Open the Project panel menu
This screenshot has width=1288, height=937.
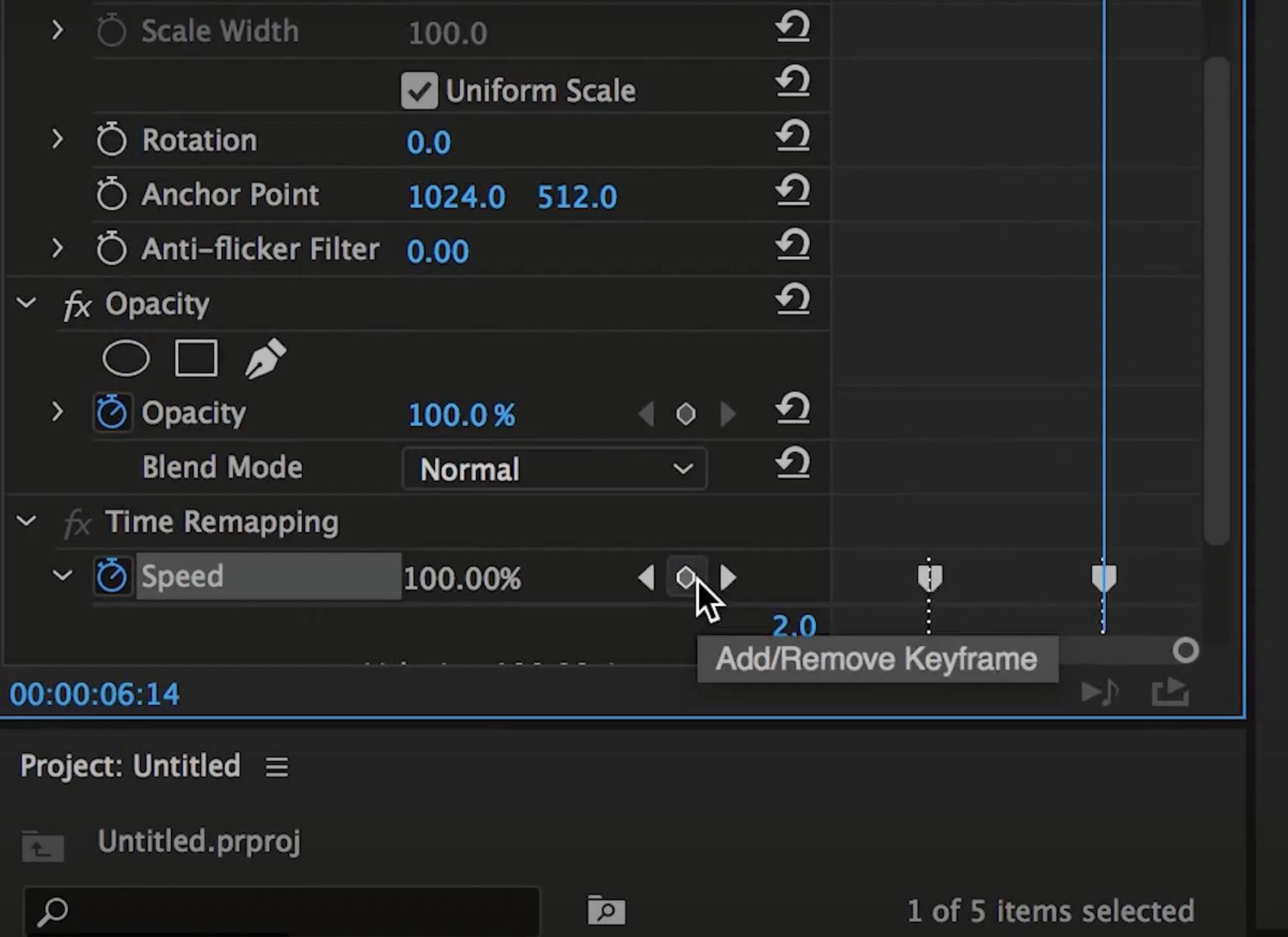[275, 766]
